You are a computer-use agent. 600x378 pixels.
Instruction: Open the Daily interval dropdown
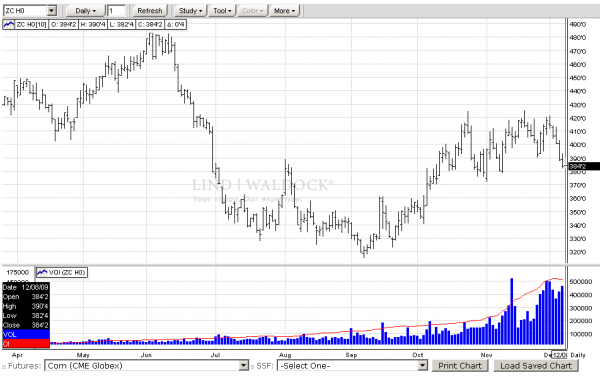pyautogui.click(x=85, y=11)
